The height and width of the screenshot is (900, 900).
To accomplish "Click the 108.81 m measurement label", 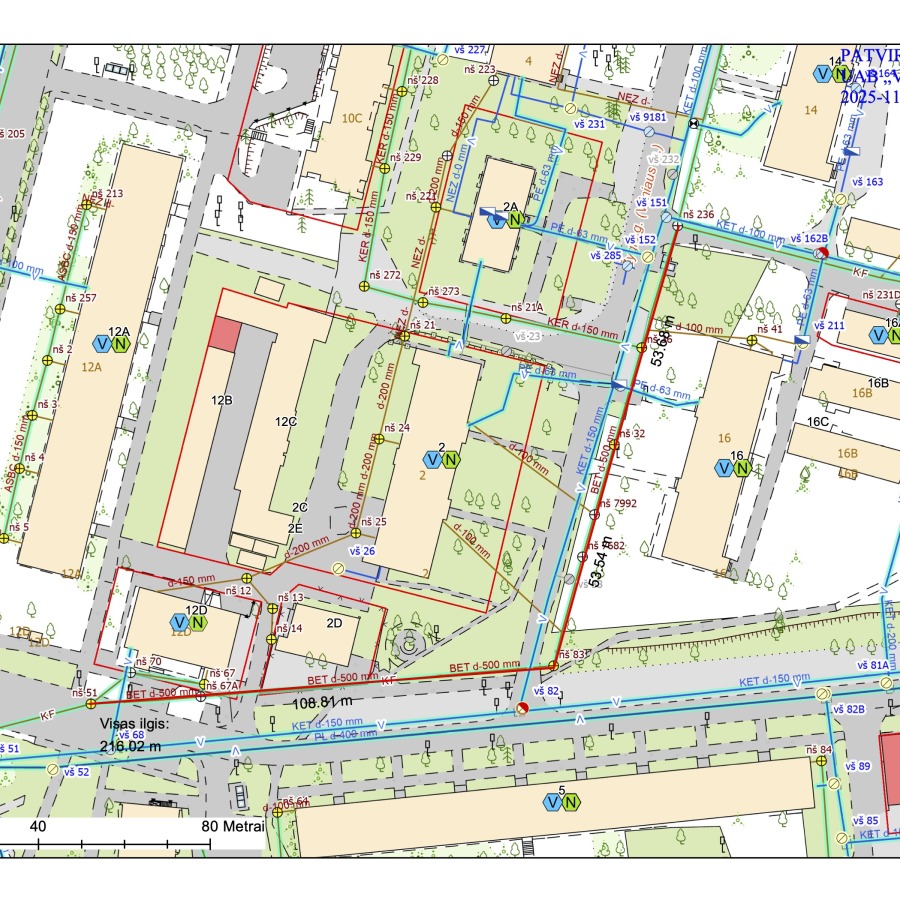I will [323, 703].
